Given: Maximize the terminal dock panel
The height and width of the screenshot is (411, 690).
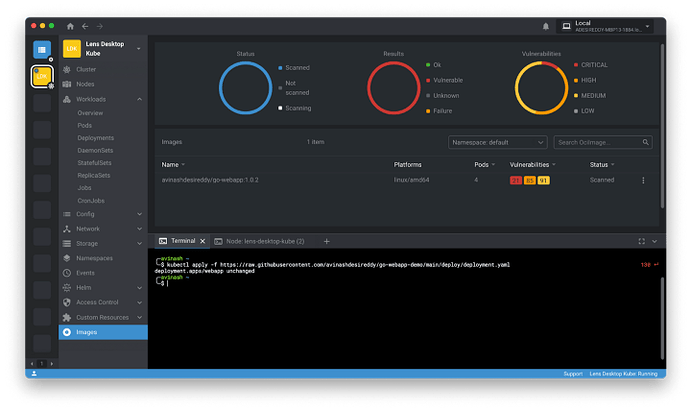Looking at the screenshot, I should [640, 241].
